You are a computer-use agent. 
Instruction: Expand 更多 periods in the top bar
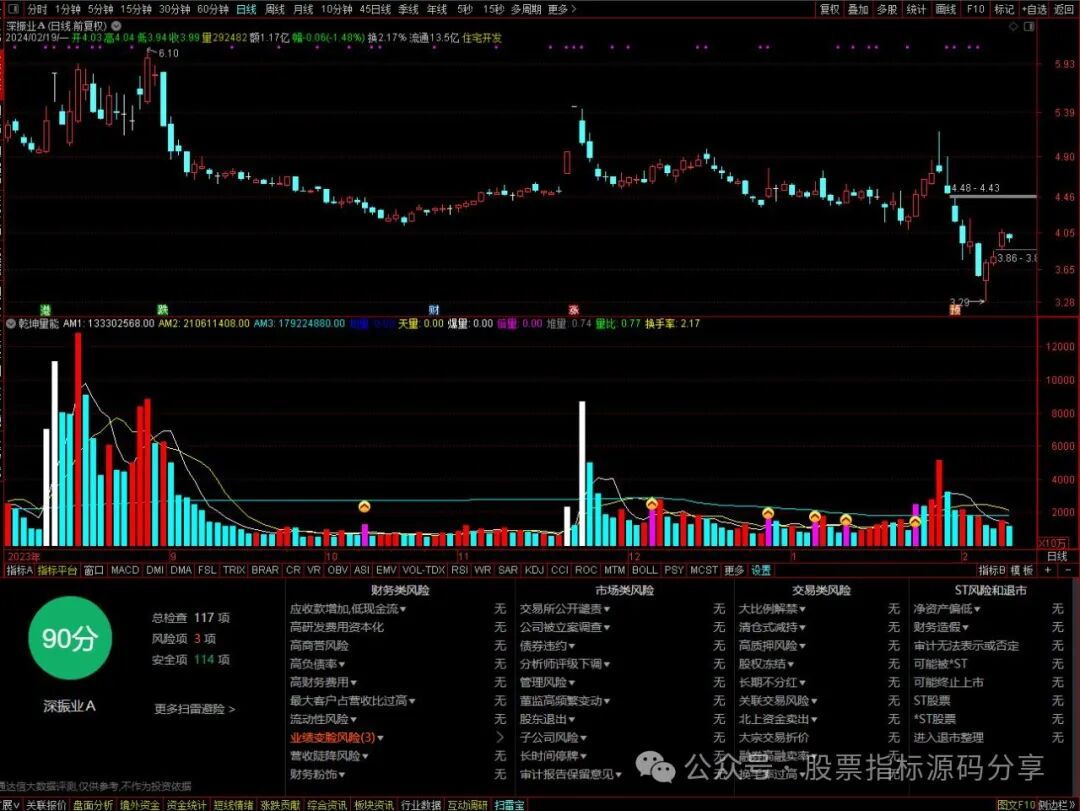[561, 9]
